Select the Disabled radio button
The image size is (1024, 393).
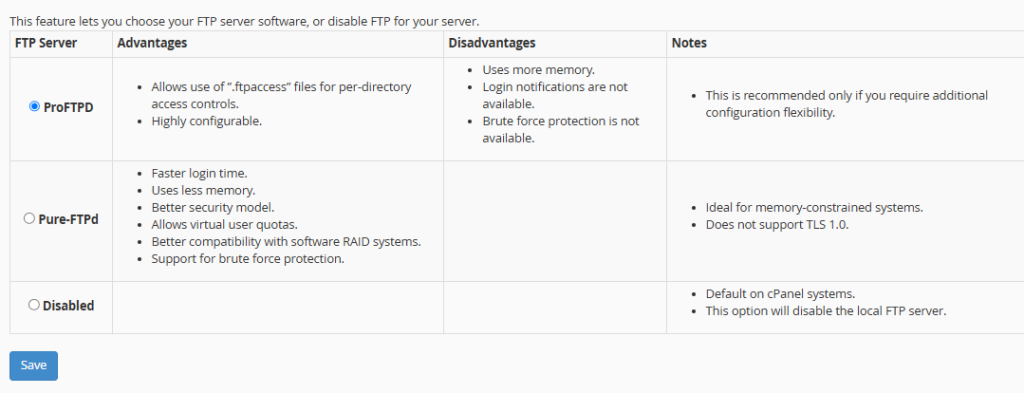(34, 305)
